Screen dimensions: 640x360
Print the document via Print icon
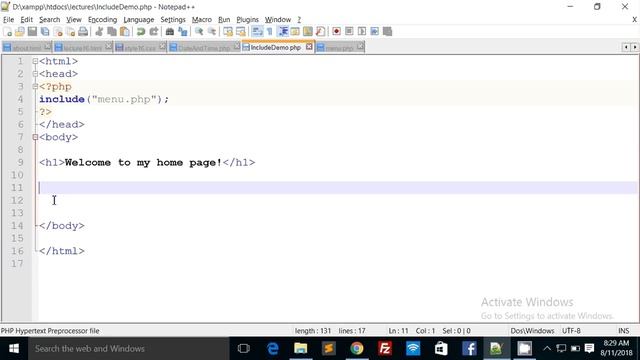[x=83, y=31]
